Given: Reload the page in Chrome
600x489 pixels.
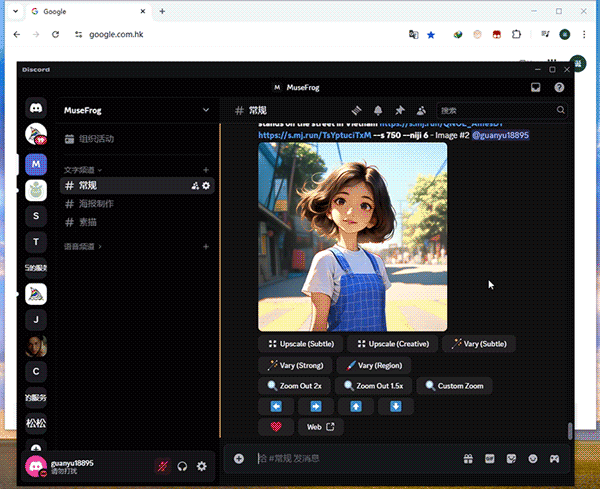Looking at the screenshot, I should tap(55, 34).
